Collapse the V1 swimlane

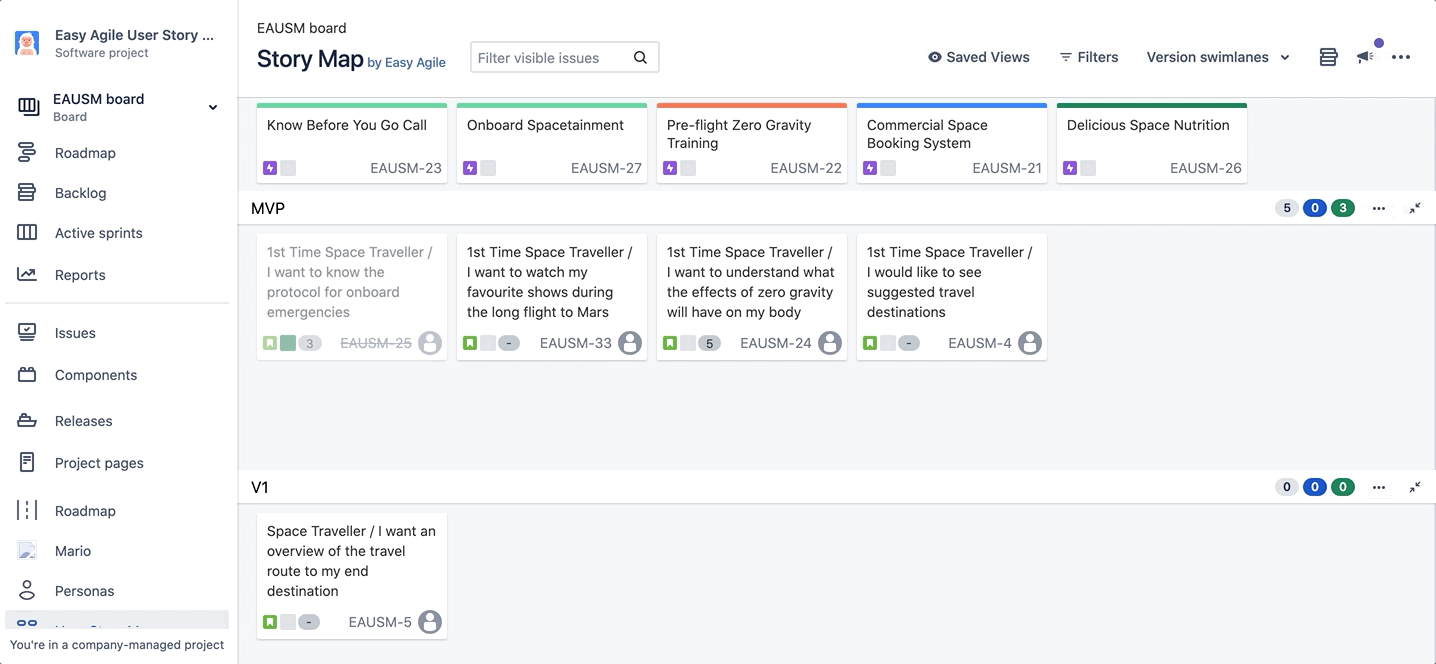click(x=1415, y=487)
